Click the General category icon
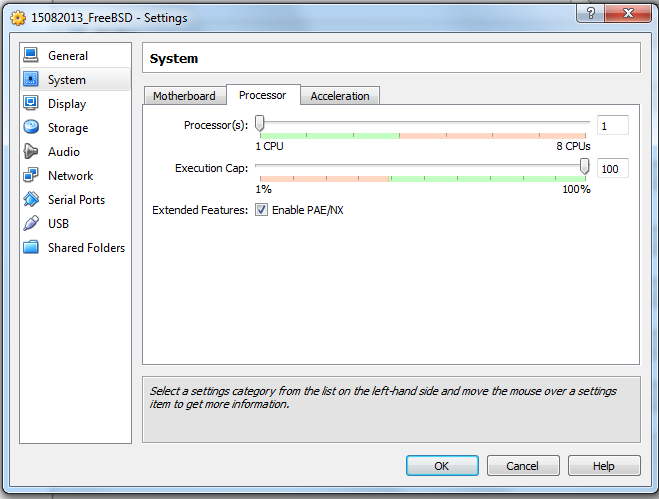Screen dimensions: 659x499 [x=31, y=56]
